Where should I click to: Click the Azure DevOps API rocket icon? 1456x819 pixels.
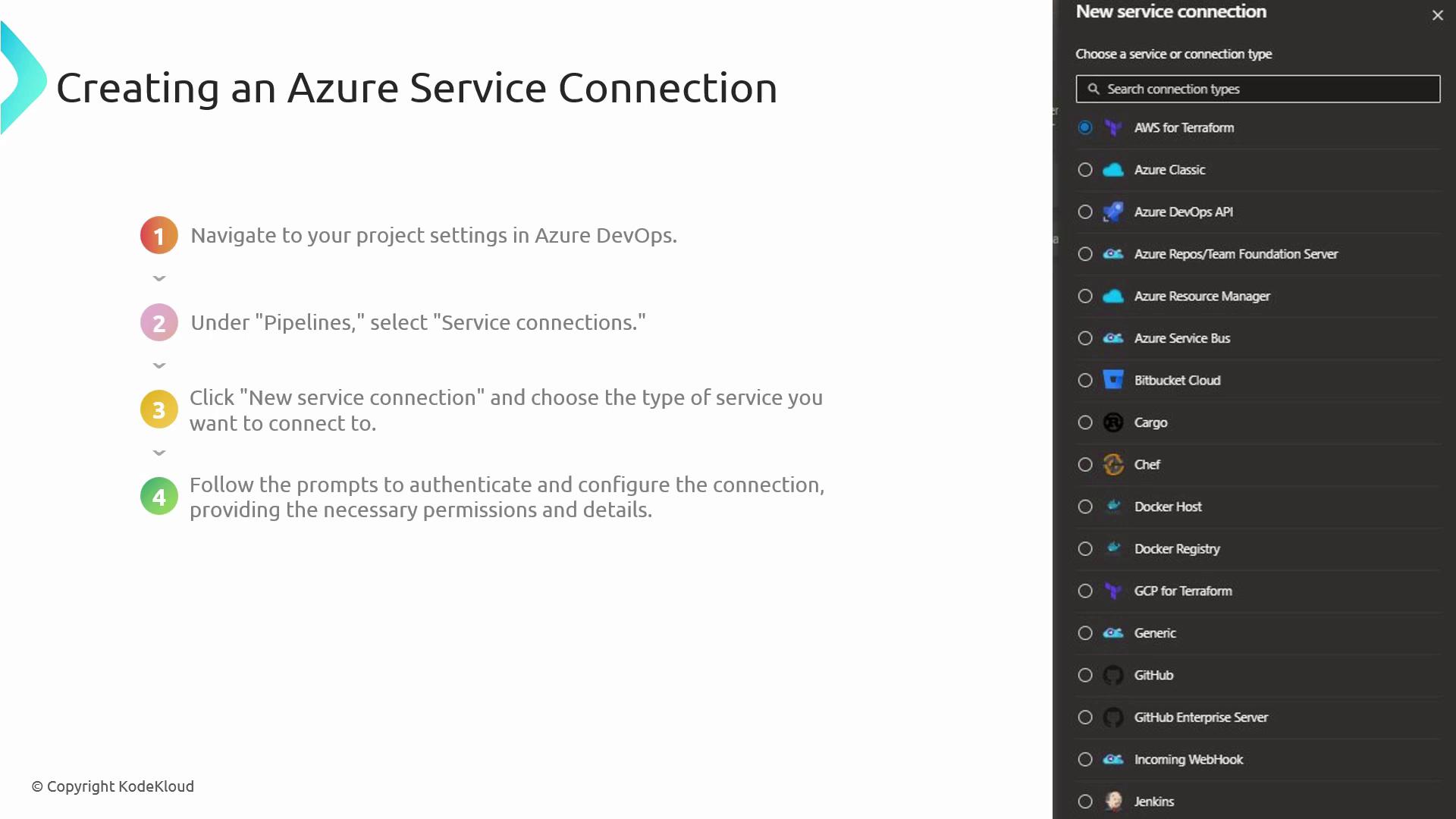pyautogui.click(x=1112, y=212)
